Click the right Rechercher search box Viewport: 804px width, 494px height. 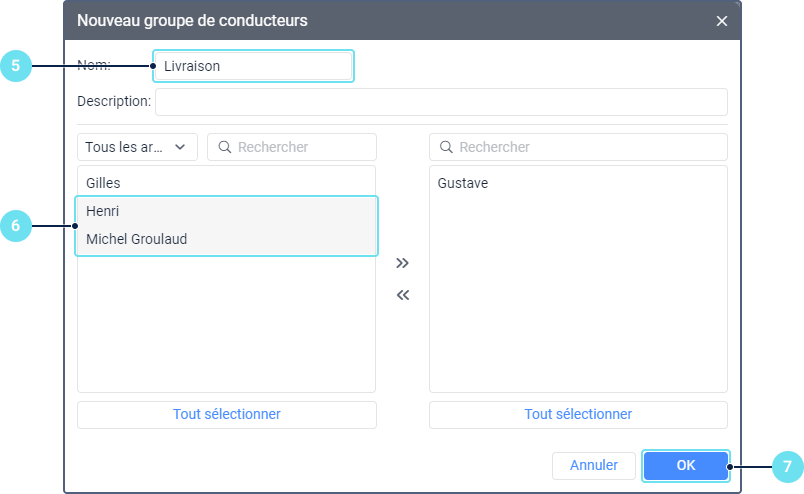585,147
